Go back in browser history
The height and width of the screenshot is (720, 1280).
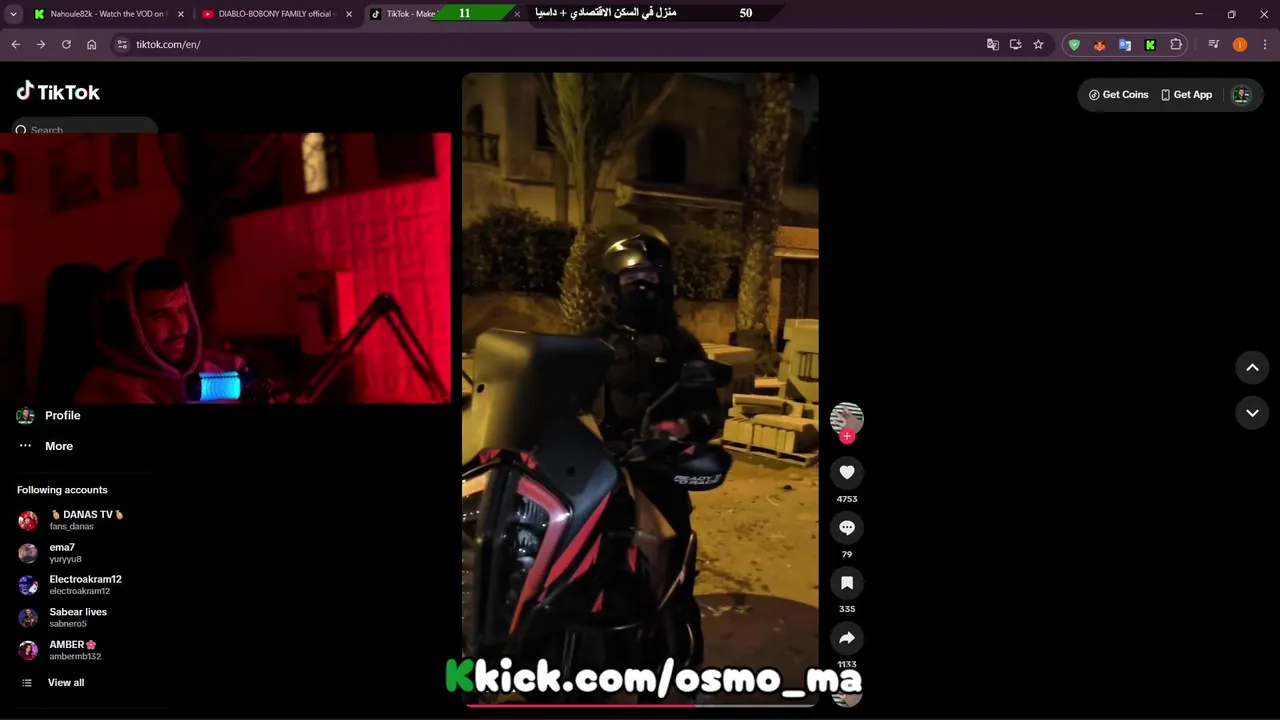coord(16,44)
